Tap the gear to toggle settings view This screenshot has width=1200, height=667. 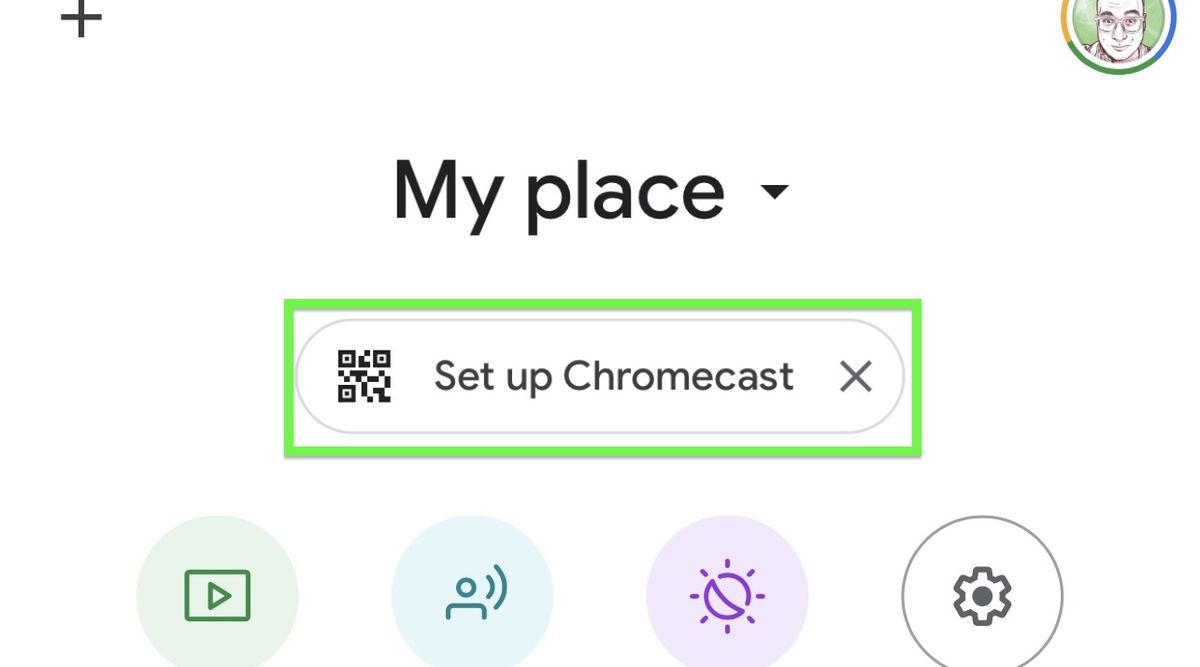(x=982, y=595)
